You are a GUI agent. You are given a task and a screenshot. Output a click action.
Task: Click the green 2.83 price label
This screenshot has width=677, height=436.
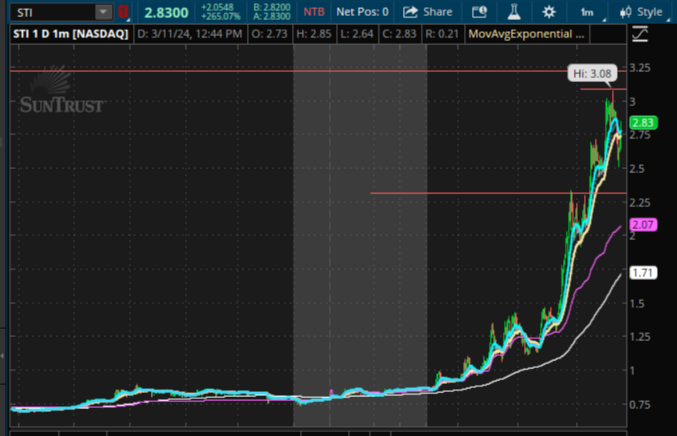click(643, 123)
